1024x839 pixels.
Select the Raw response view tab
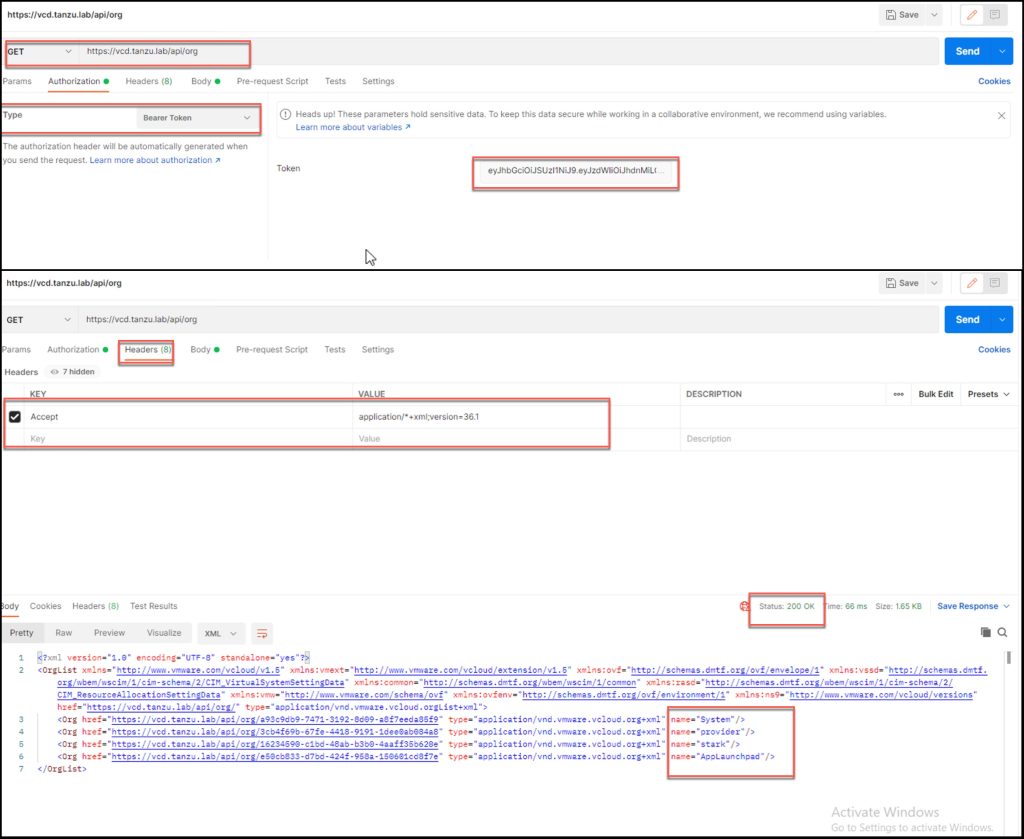[x=63, y=633]
